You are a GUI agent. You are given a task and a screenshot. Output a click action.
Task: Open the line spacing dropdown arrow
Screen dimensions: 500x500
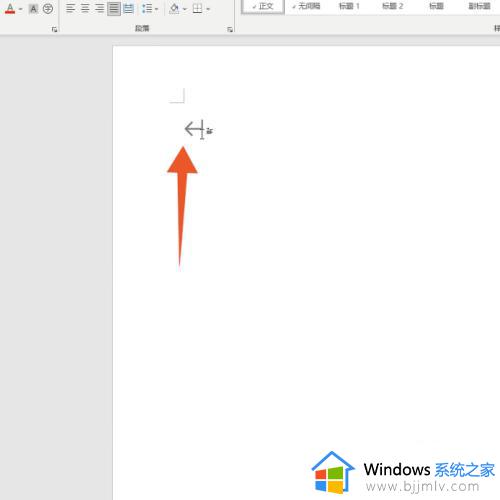pyautogui.click(x=157, y=9)
